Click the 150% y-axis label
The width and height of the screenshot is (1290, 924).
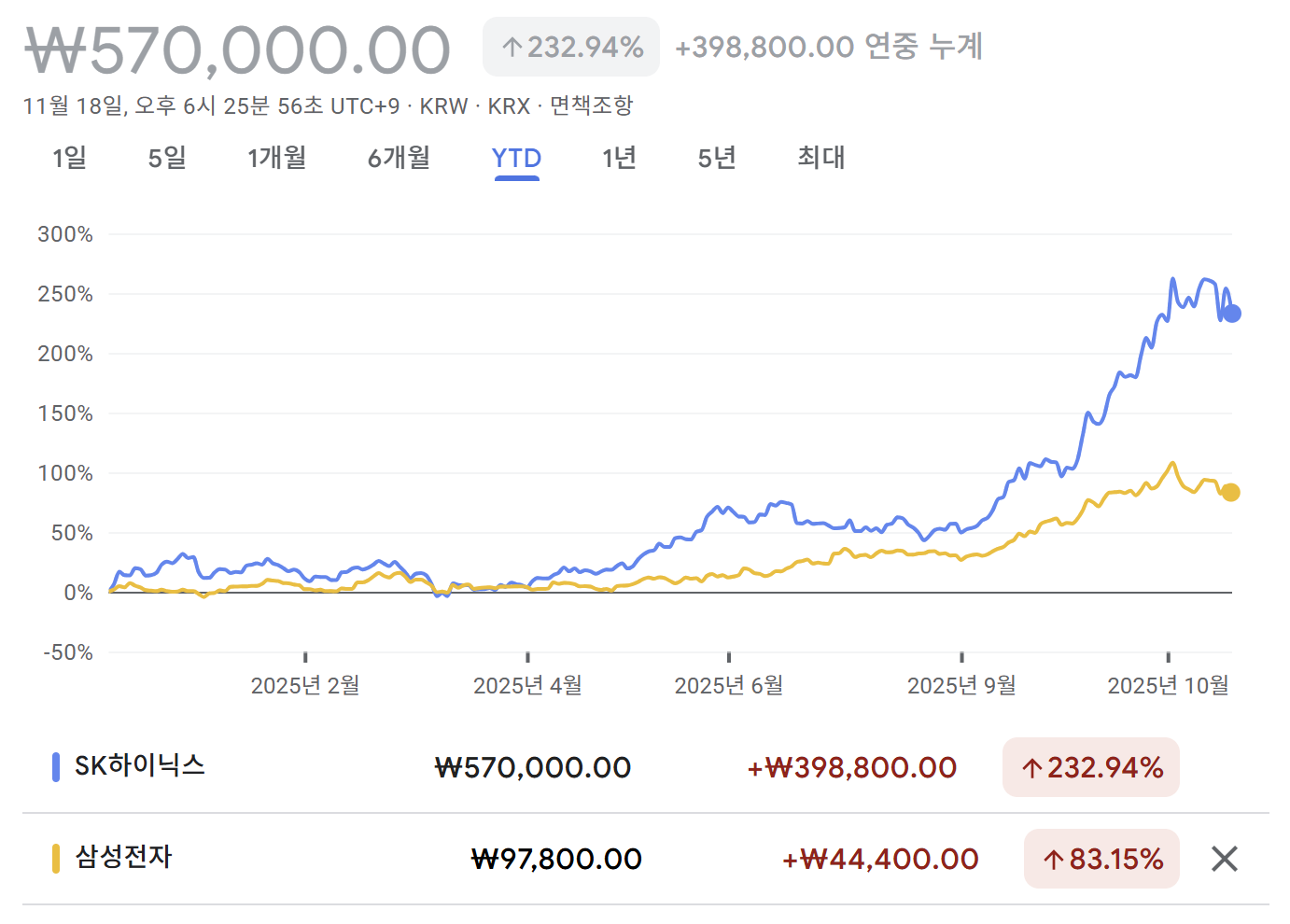(x=65, y=413)
